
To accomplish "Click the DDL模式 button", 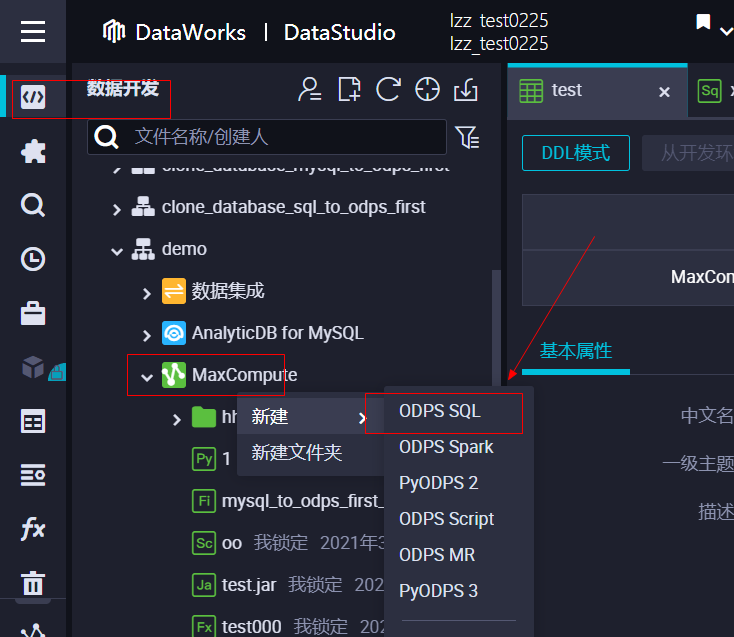I will point(576,153).
